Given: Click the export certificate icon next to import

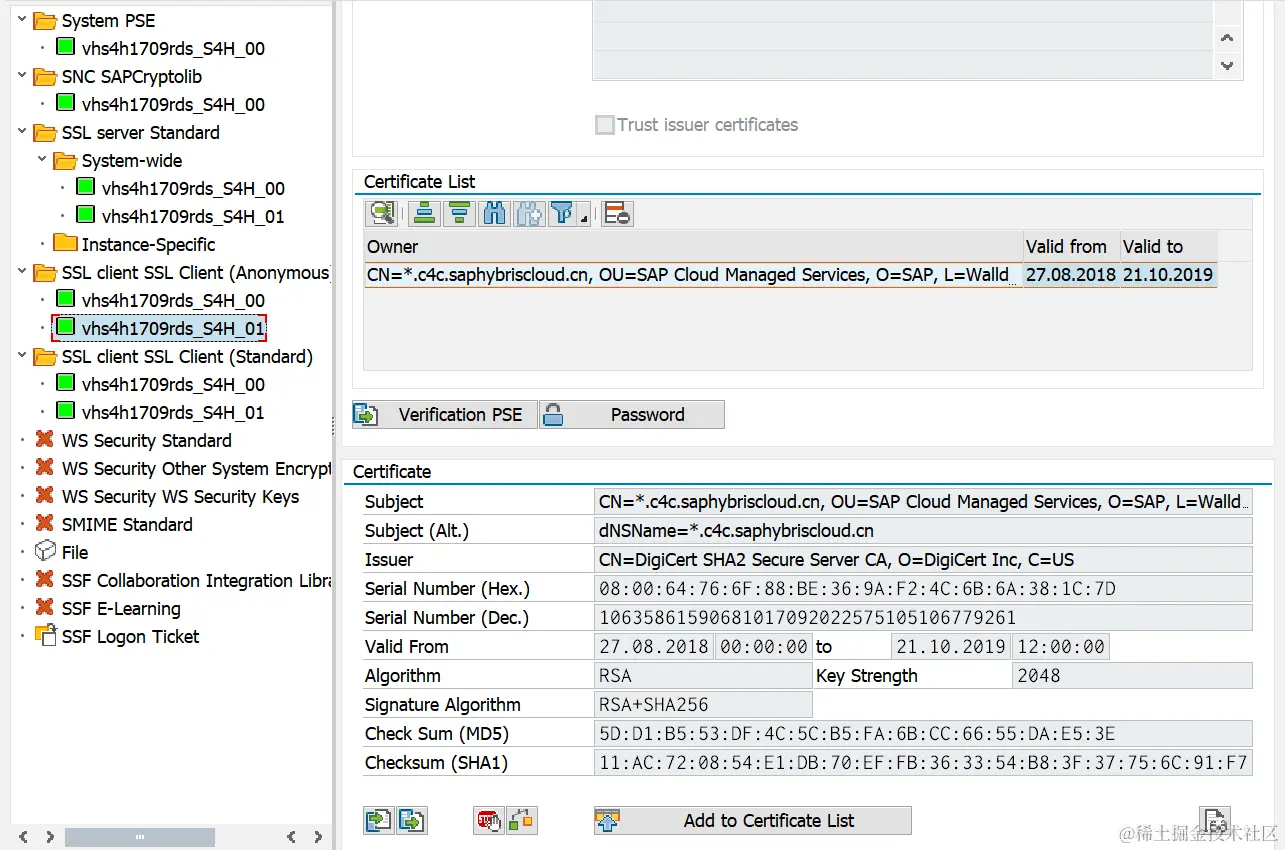Looking at the screenshot, I should click(412, 820).
